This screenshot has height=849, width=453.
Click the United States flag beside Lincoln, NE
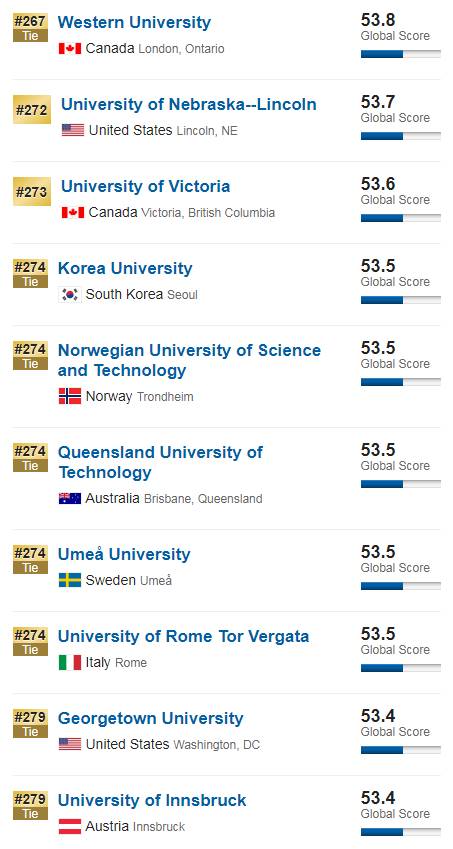point(73,130)
